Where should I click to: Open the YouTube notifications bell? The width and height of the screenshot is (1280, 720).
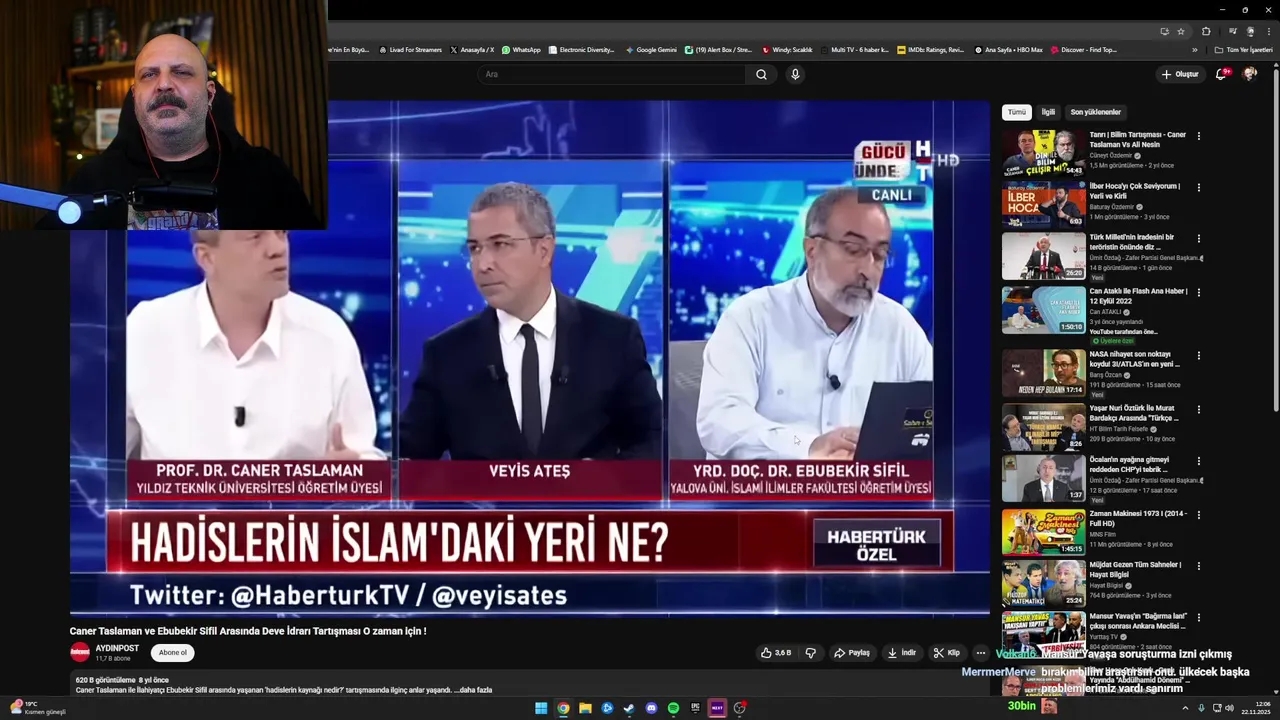coord(1221,74)
